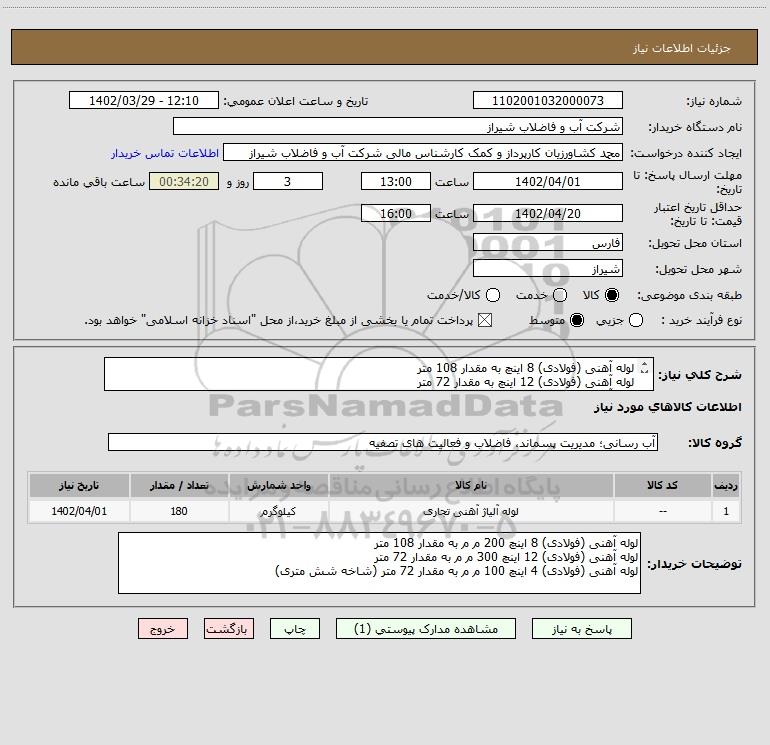Click the announcement date field 1402/03/29 - 12:10
Image resolution: width=770 pixels, height=745 pixels.
(x=144, y=101)
